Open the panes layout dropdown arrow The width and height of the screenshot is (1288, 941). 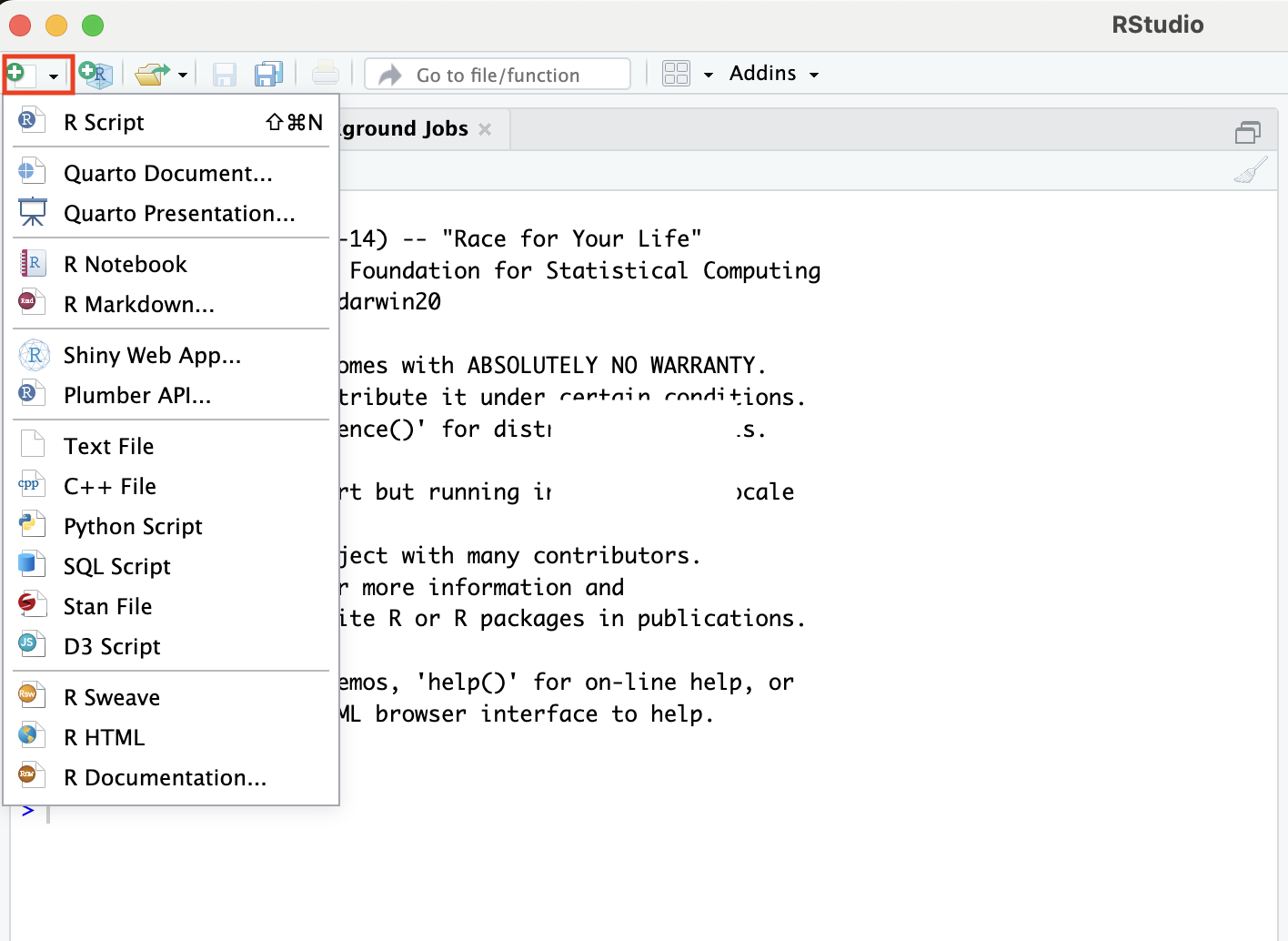pos(708,76)
